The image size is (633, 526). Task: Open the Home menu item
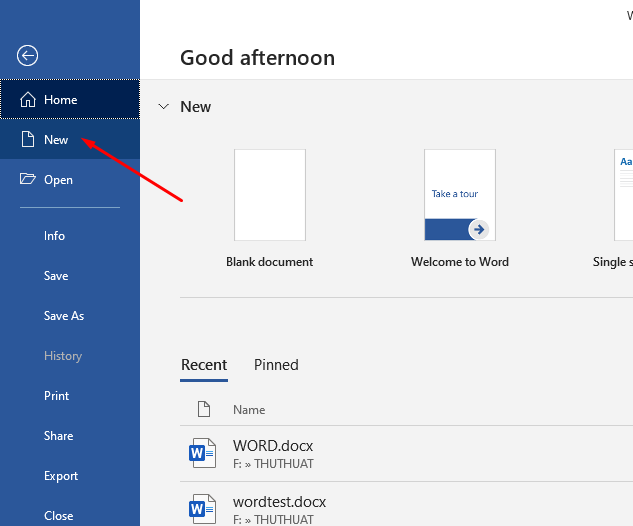[x=70, y=99]
